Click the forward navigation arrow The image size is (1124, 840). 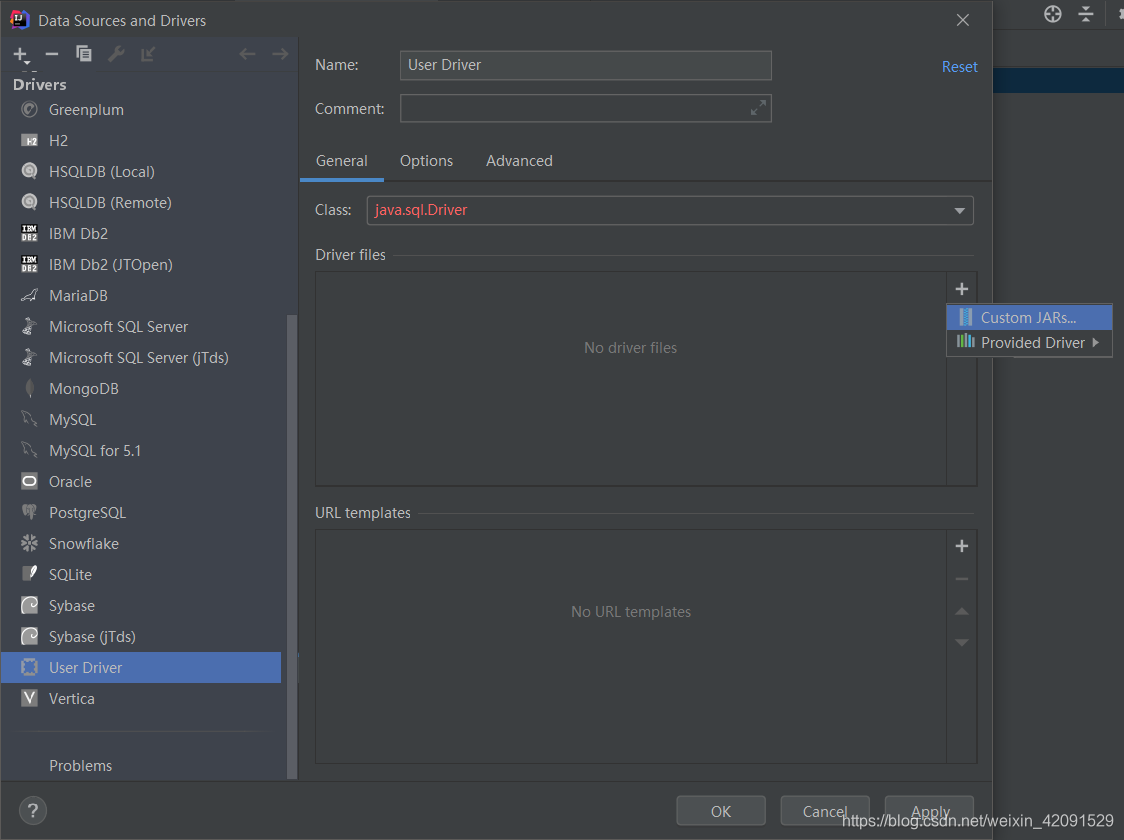[x=280, y=54]
